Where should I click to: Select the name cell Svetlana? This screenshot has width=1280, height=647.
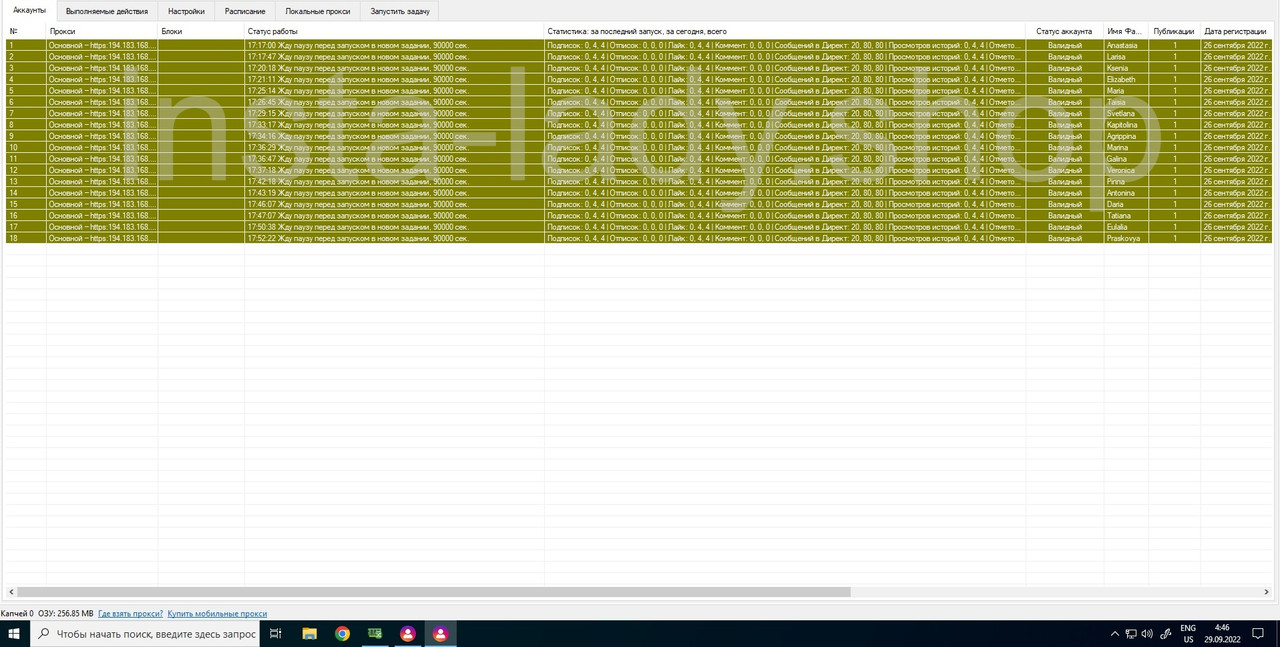[1126, 113]
